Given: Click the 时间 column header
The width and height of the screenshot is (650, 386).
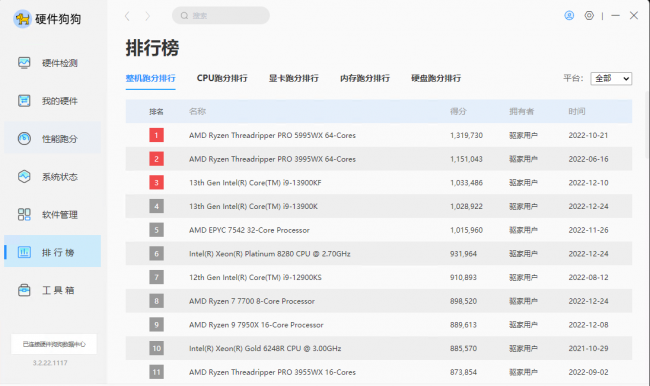Looking at the screenshot, I should [x=577, y=111].
